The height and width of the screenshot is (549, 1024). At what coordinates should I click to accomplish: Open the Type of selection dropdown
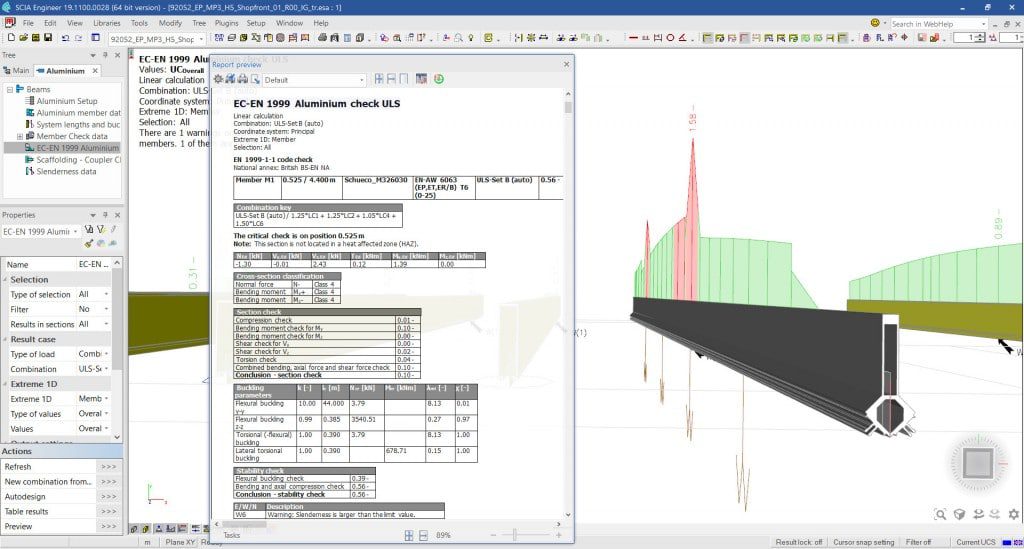(97, 294)
